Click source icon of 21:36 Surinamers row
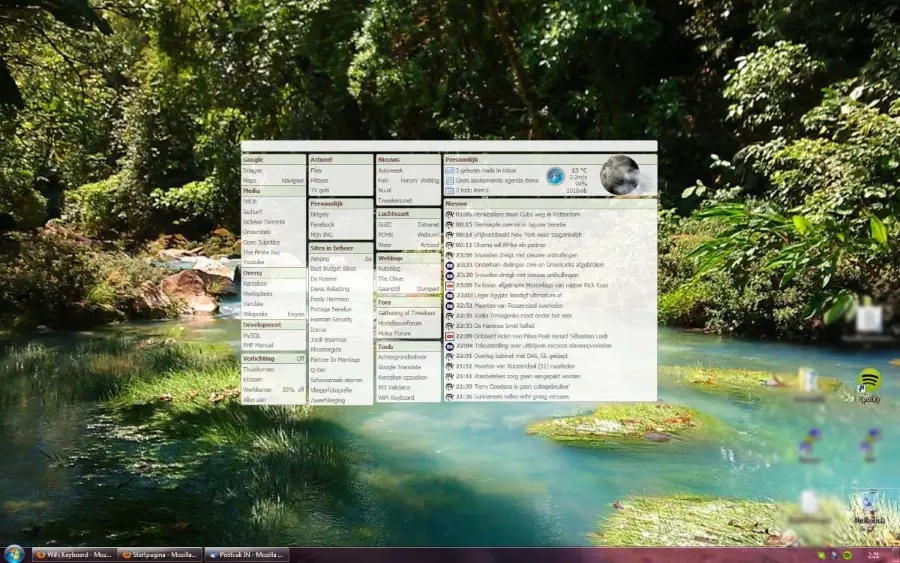Screen dimensions: 900x563 (x=450, y=397)
